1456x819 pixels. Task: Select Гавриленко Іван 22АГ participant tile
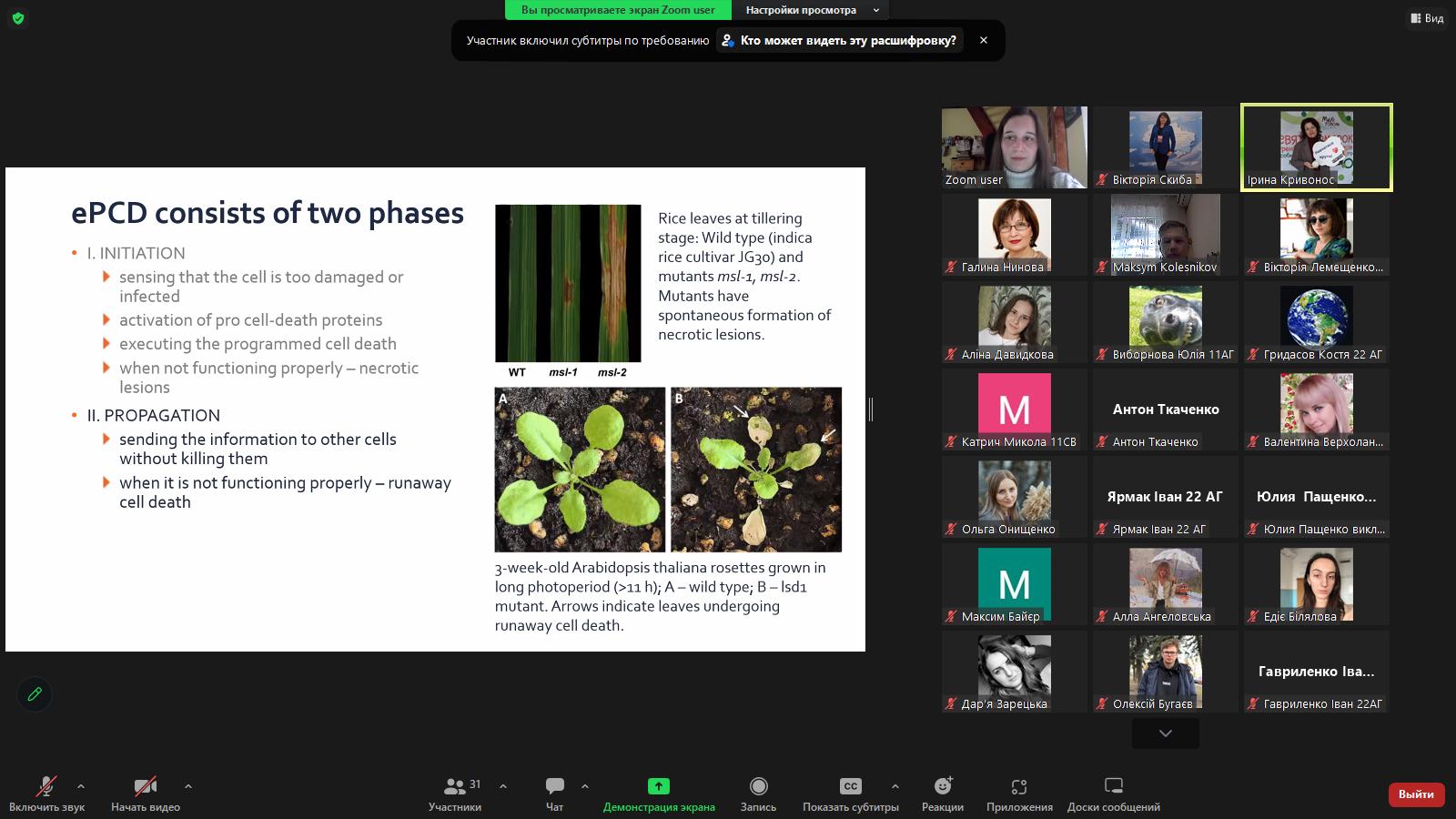coord(1317,672)
